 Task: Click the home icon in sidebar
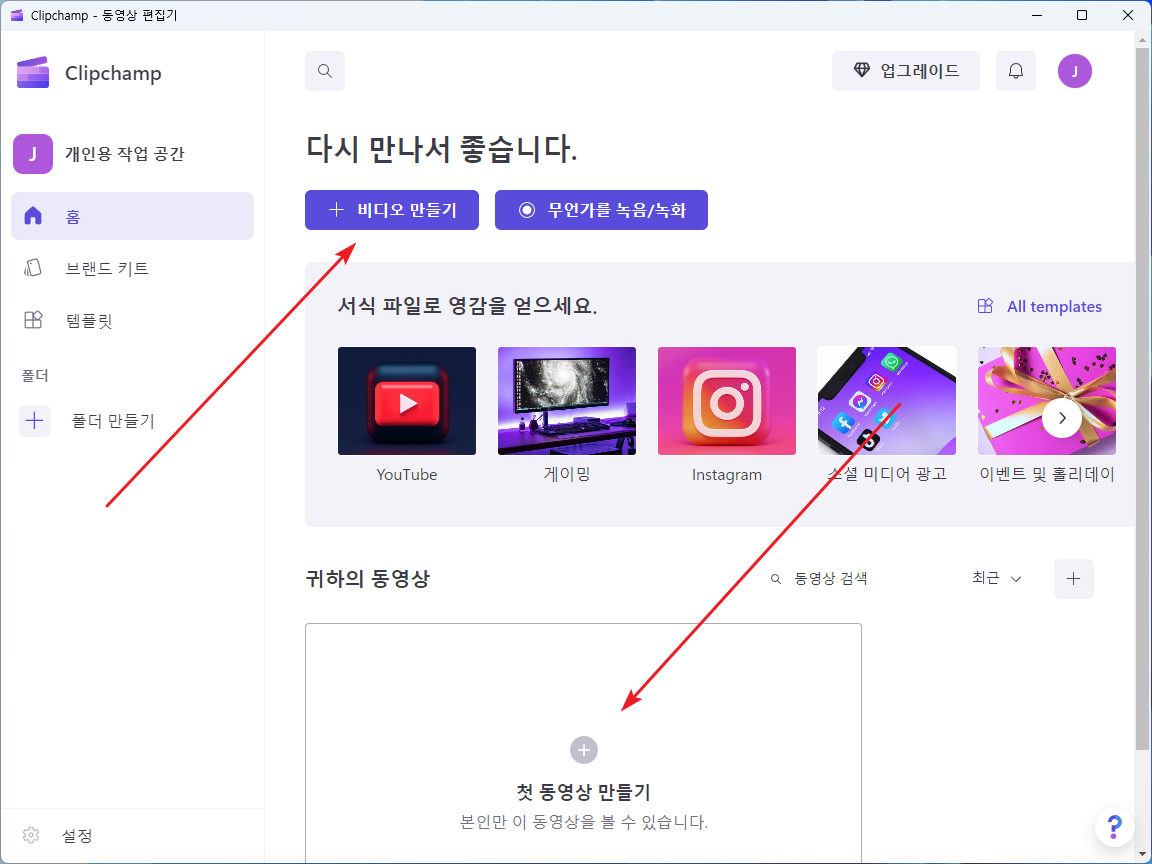tap(33, 216)
